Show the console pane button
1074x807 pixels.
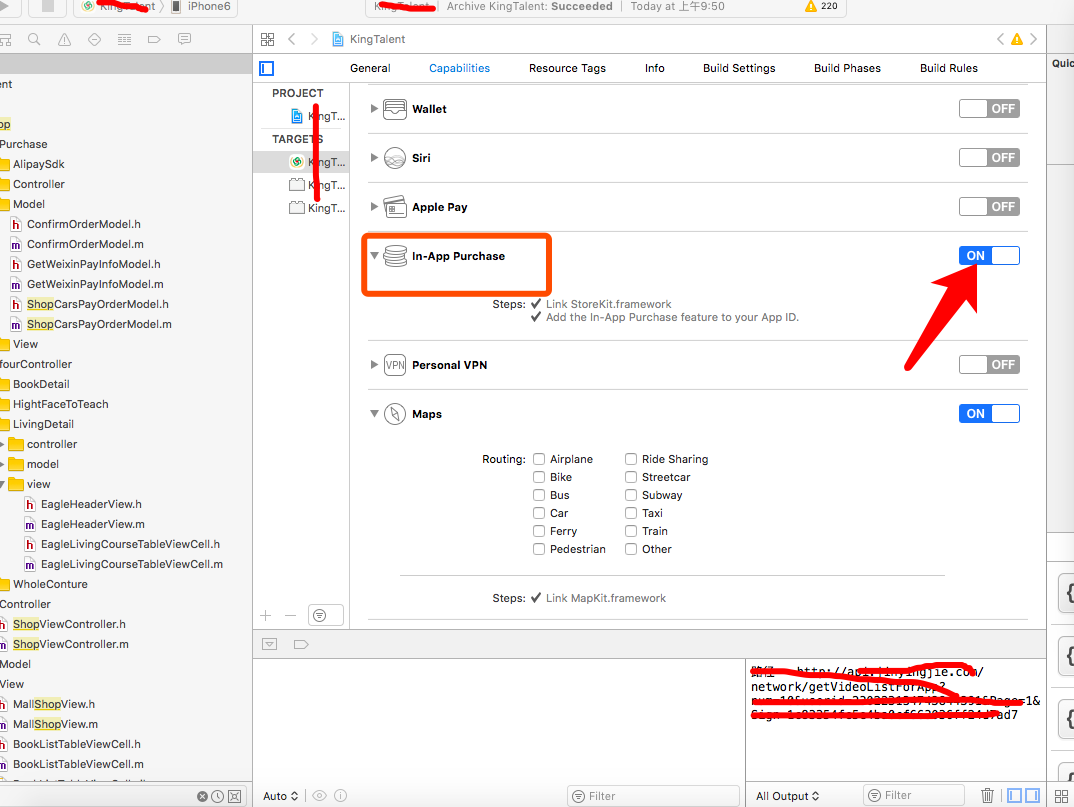pyautogui.click(x=1032, y=795)
